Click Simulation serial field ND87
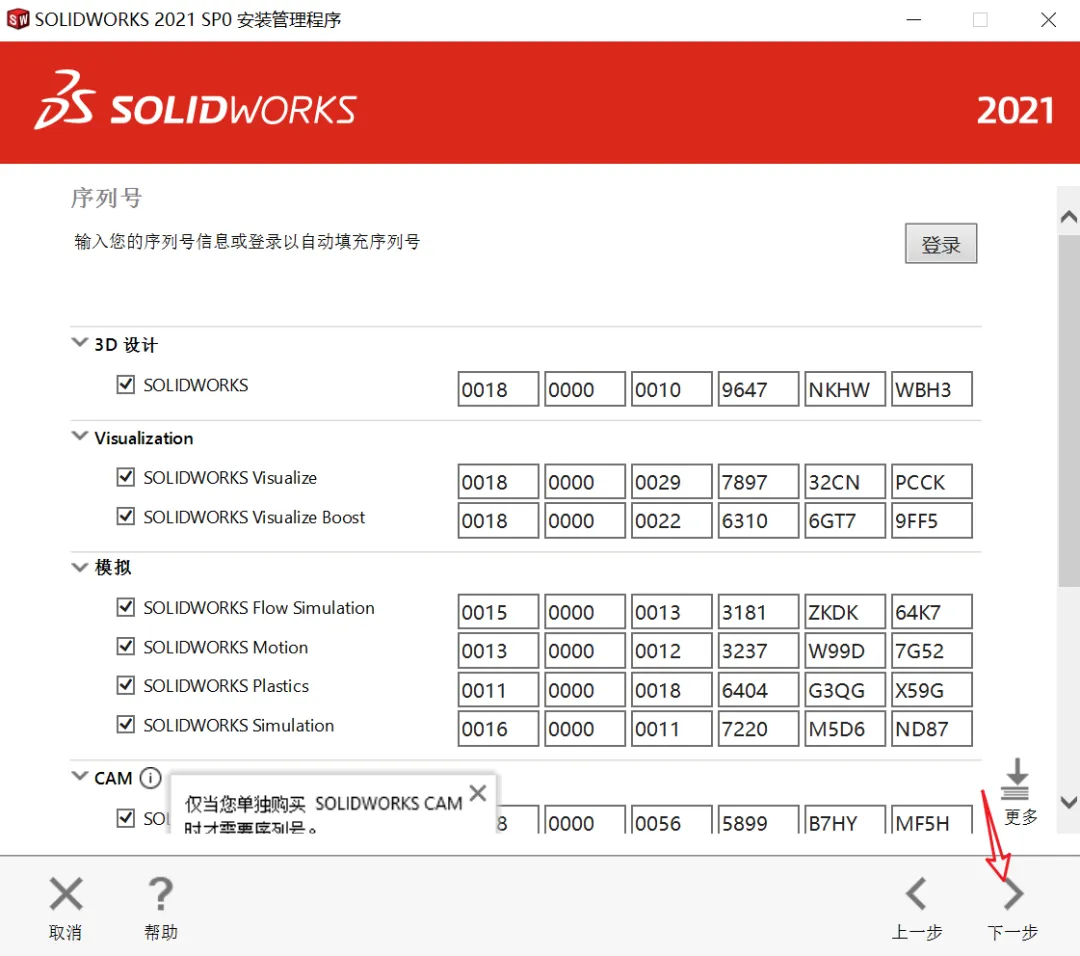Viewport: 1080px width, 956px height. [x=932, y=729]
